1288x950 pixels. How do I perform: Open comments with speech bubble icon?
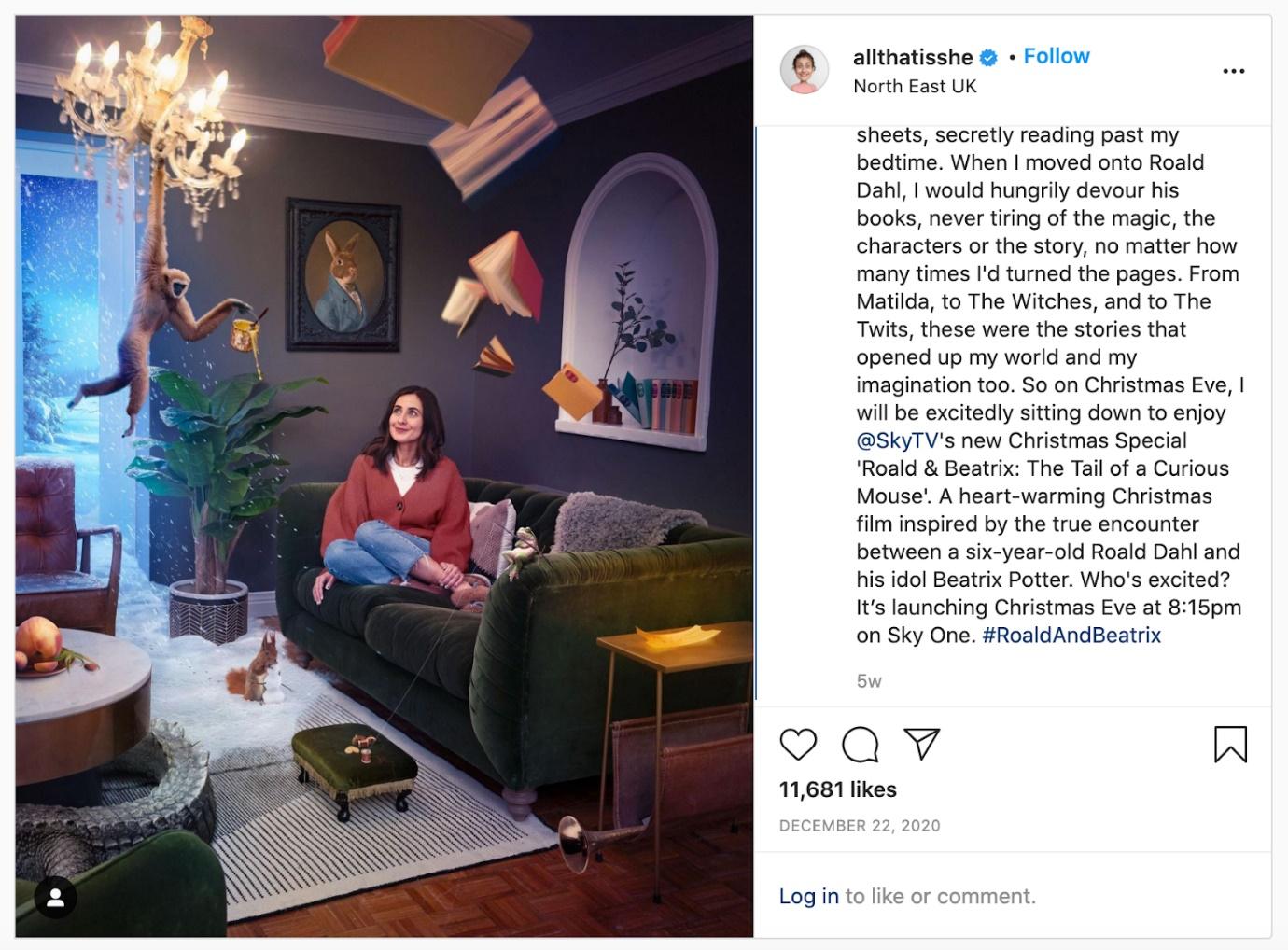click(860, 745)
